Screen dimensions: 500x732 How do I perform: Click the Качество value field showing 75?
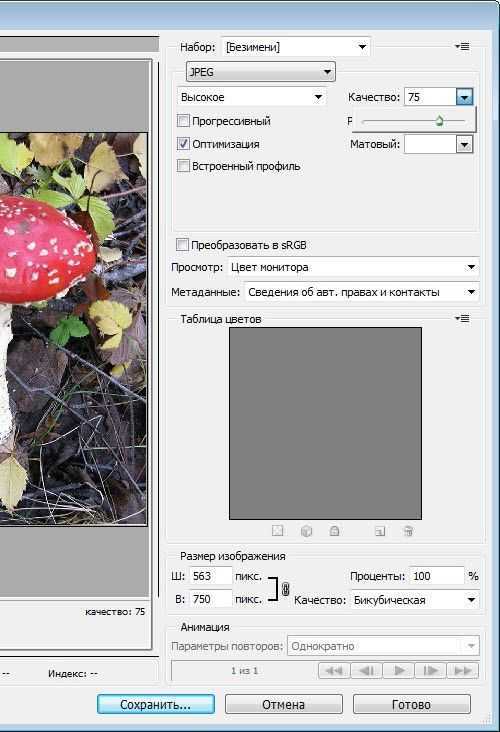point(430,97)
